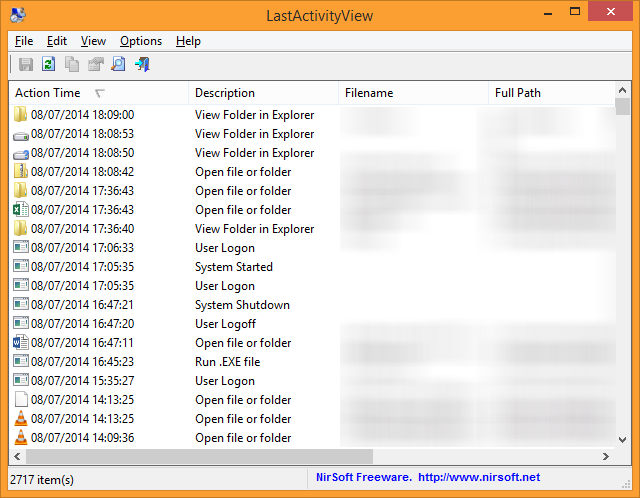Click the Exit toolbar icon
The image size is (640, 498).
click(x=142, y=64)
